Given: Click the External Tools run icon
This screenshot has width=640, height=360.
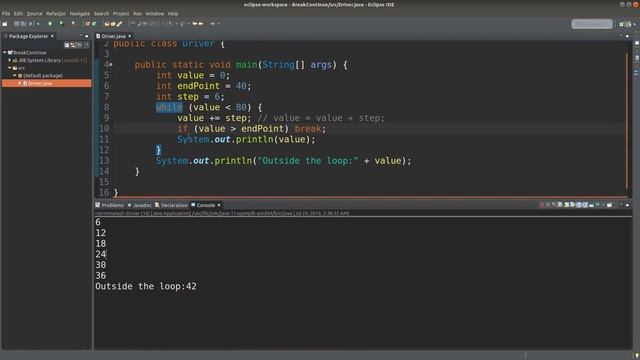Looking at the screenshot, I should (x=73, y=24).
